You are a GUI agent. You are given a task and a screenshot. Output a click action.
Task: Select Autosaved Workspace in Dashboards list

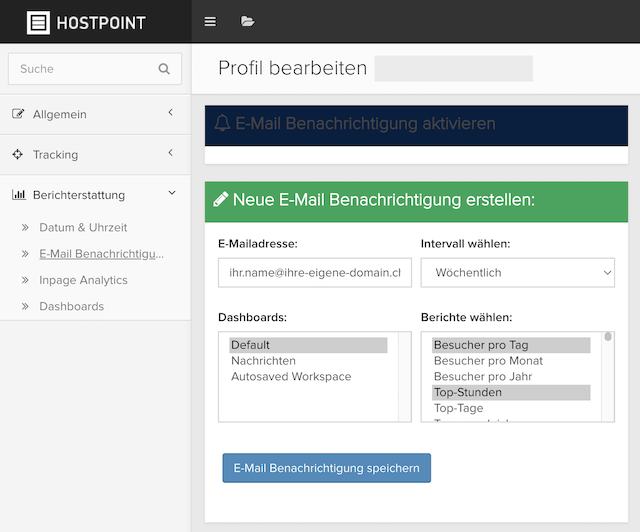pyautogui.click(x=308, y=376)
